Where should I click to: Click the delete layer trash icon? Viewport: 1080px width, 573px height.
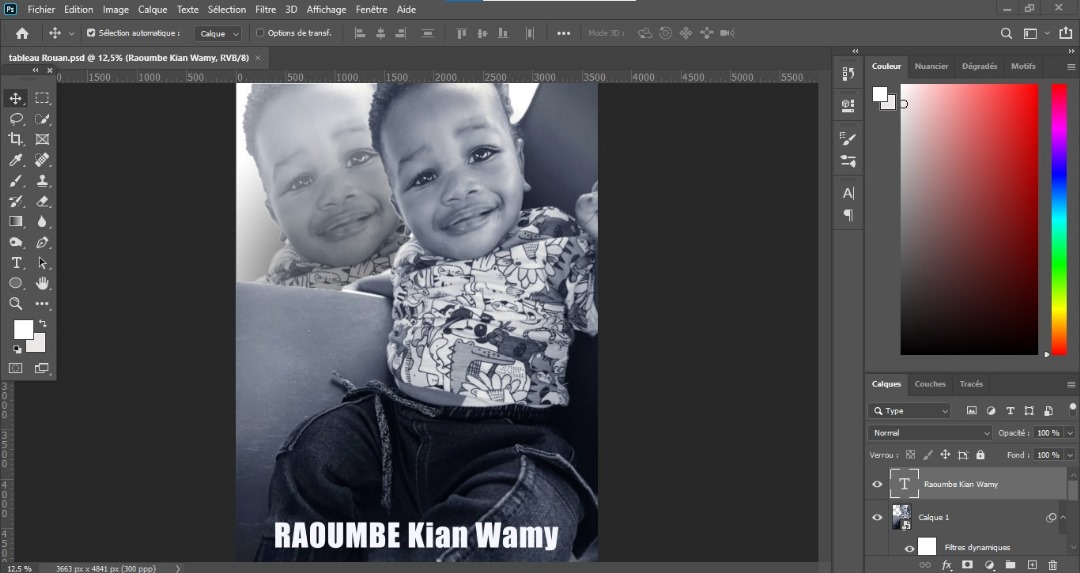coord(1053,565)
